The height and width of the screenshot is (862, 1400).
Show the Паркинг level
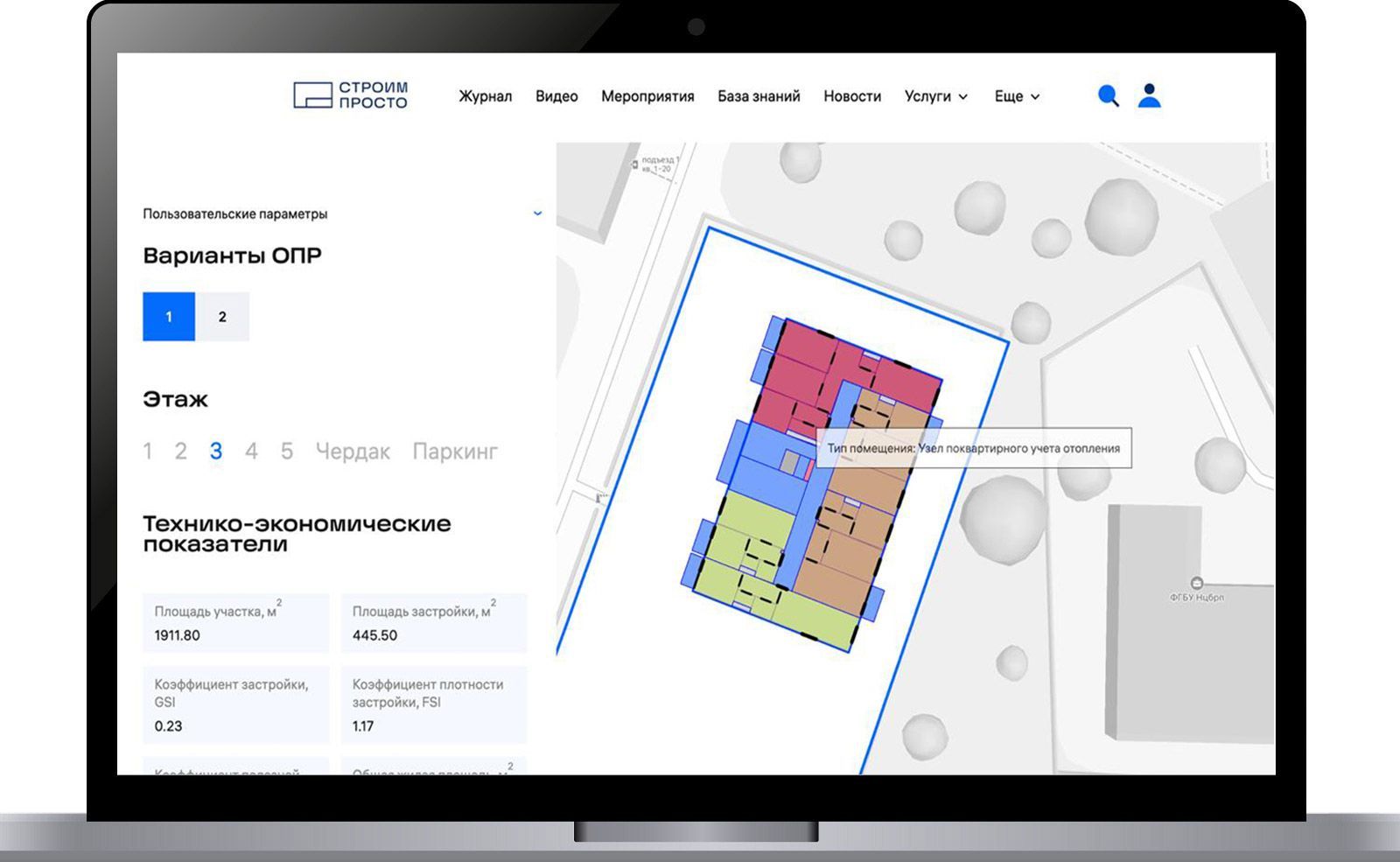pos(455,452)
